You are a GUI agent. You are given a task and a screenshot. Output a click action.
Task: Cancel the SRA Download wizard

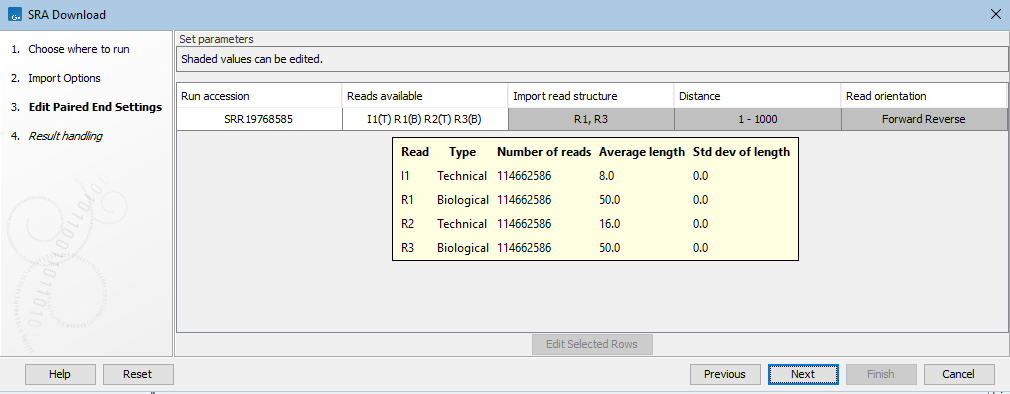coord(959,374)
